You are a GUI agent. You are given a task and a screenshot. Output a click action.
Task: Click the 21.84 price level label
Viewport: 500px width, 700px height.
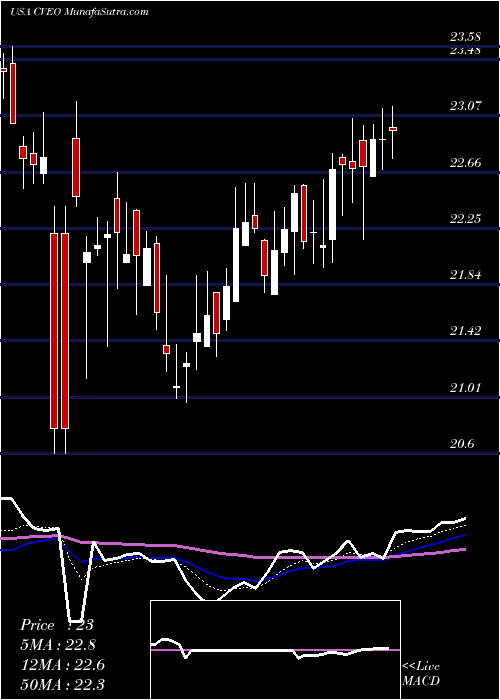(465, 275)
